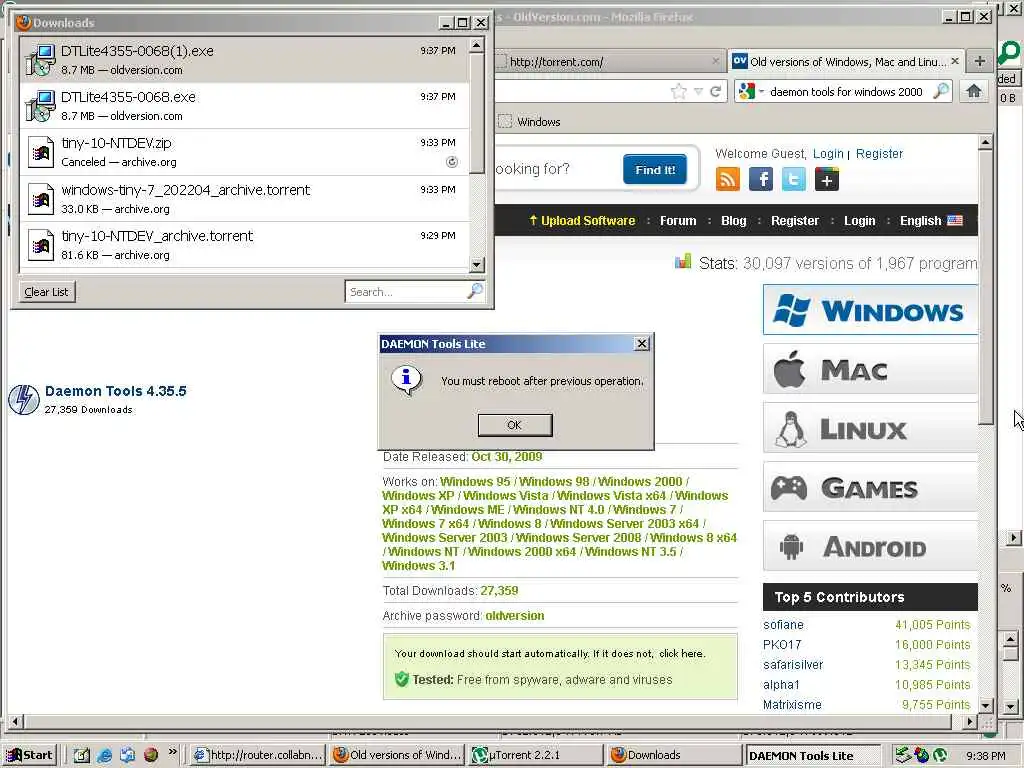Expand the quick launch overflow chevron
The height and width of the screenshot is (768, 1024).
coord(172,752)
